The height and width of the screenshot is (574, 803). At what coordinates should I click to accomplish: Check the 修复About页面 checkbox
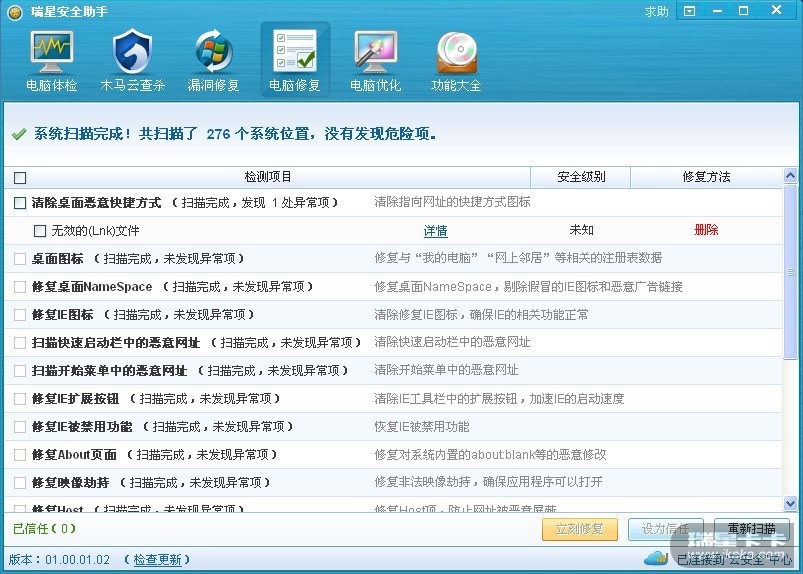[20, 455]
